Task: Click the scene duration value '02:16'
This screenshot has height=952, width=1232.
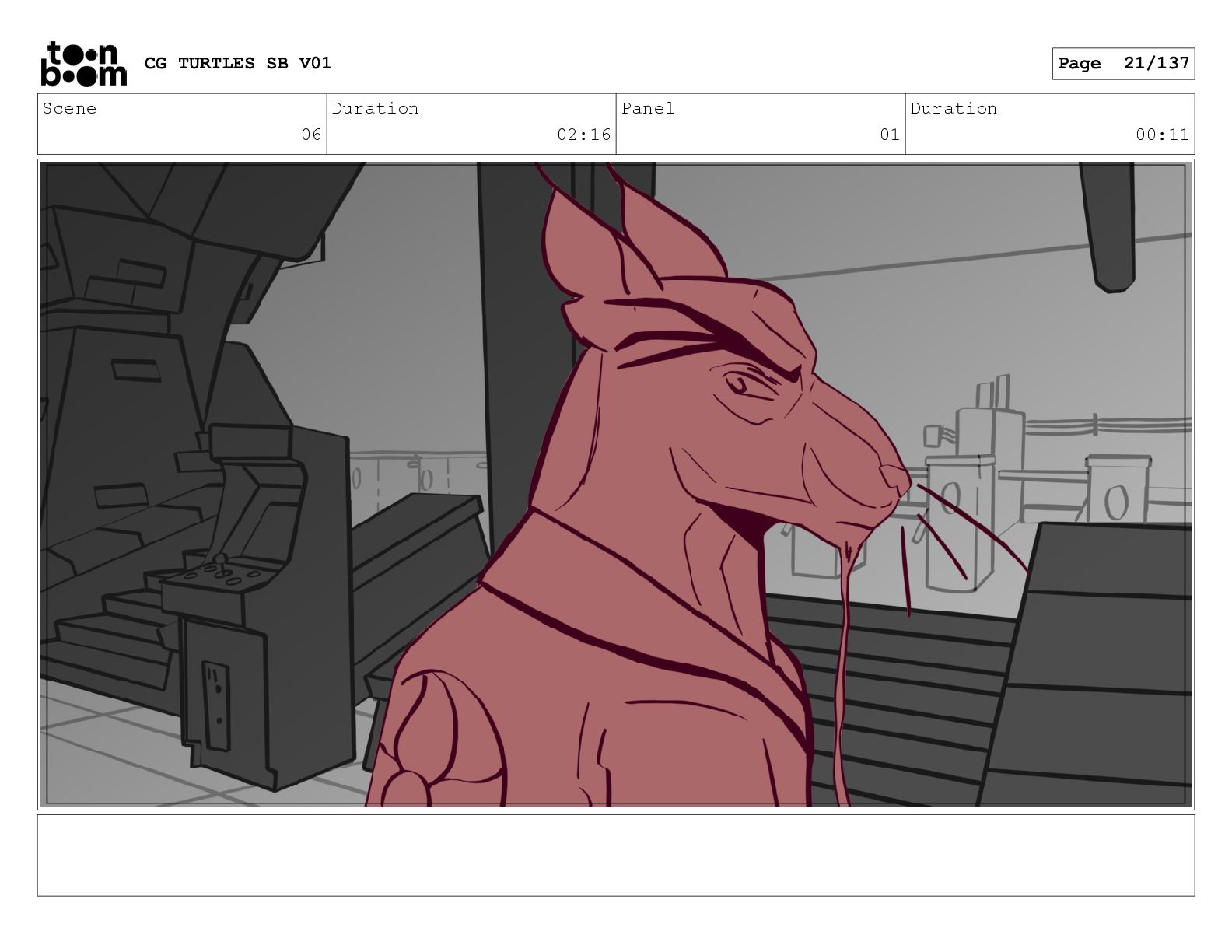Action: pos(584,135)
